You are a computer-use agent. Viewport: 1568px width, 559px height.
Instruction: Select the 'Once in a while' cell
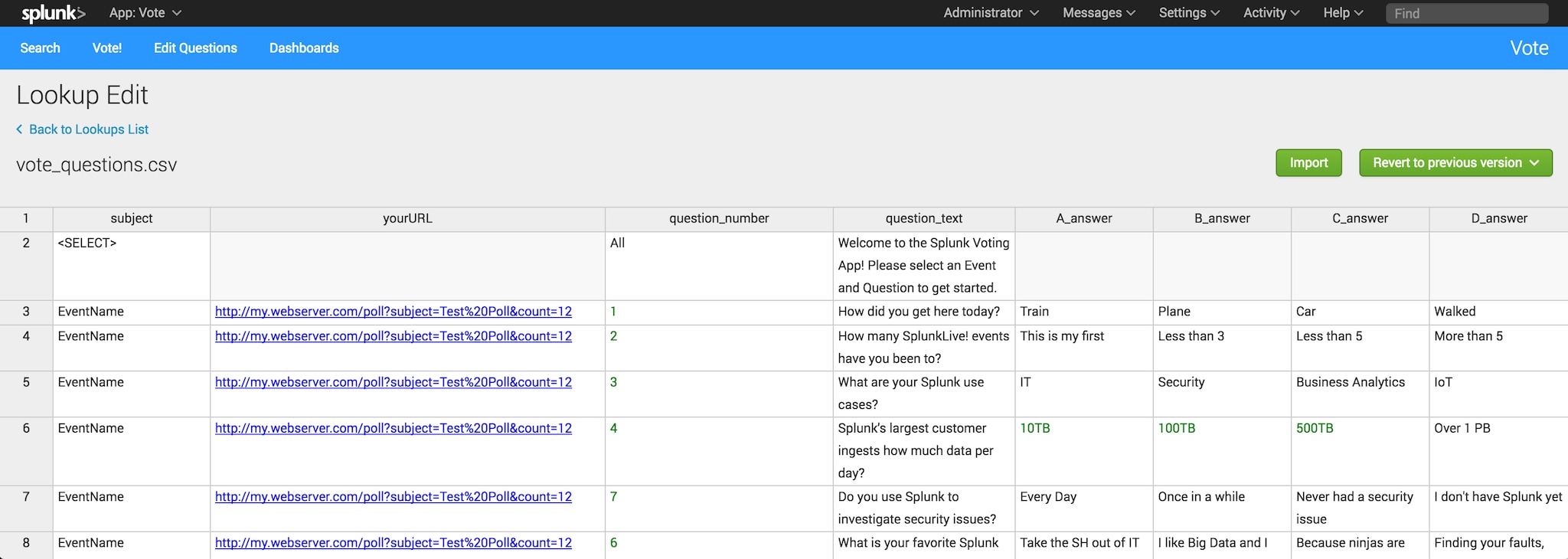click(x=1222, y=508)
